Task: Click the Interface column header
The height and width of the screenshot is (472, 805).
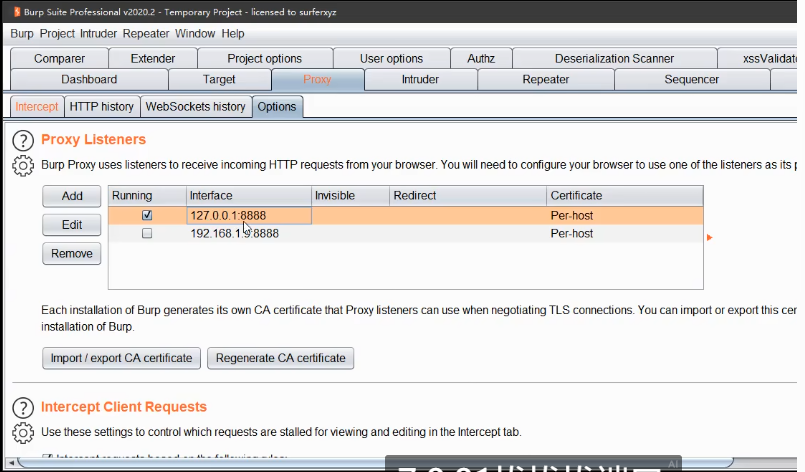Action: tap(248, 196)
